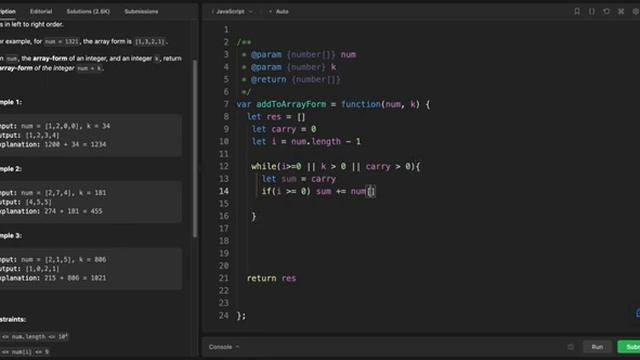Screen dimensions: 640x360
Task: Click '@return {number[]}' comment line
Action: (291, 80)
